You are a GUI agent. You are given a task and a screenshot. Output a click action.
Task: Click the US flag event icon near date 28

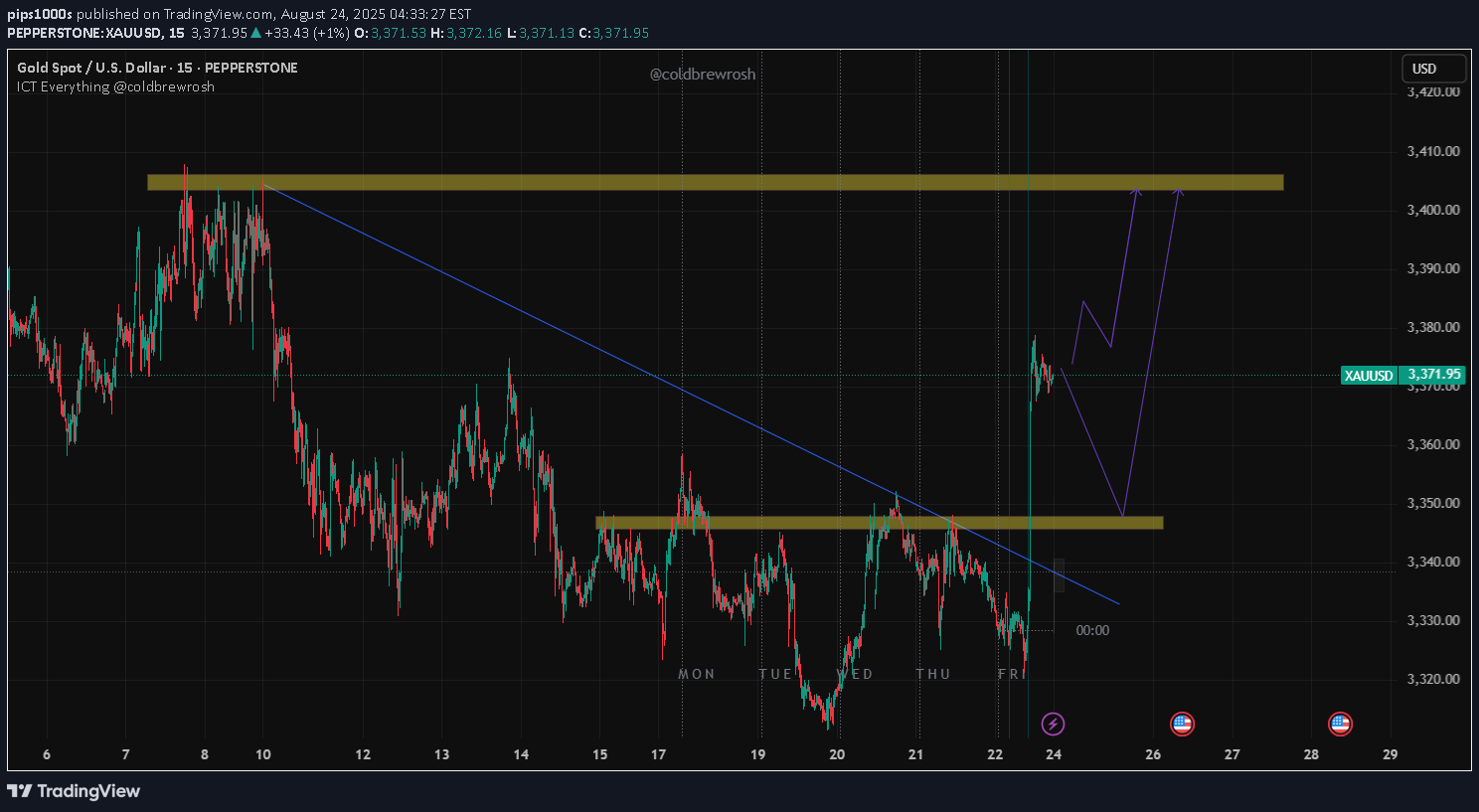click(x=1340, y=724)
